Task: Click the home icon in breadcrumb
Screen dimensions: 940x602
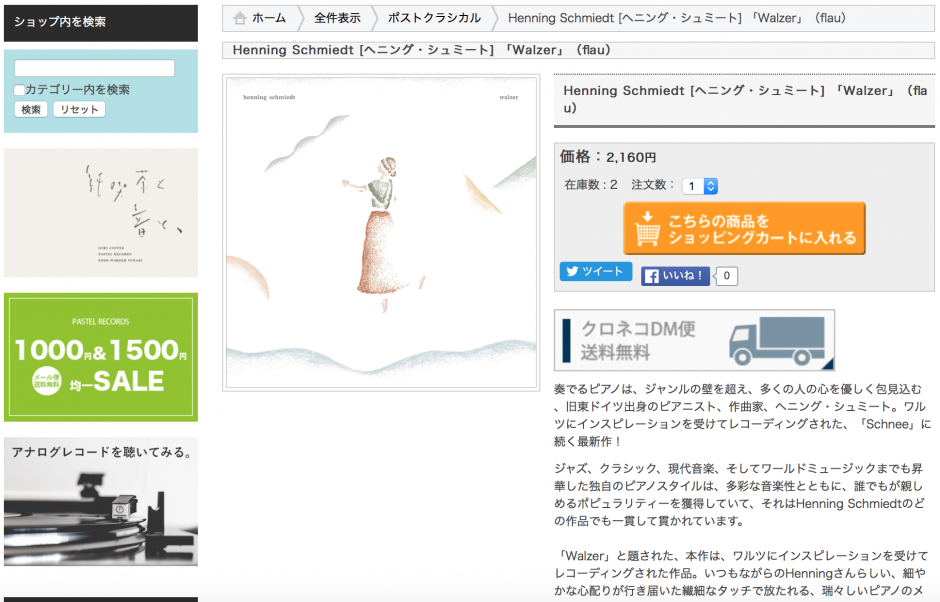Action: [240, 18]
